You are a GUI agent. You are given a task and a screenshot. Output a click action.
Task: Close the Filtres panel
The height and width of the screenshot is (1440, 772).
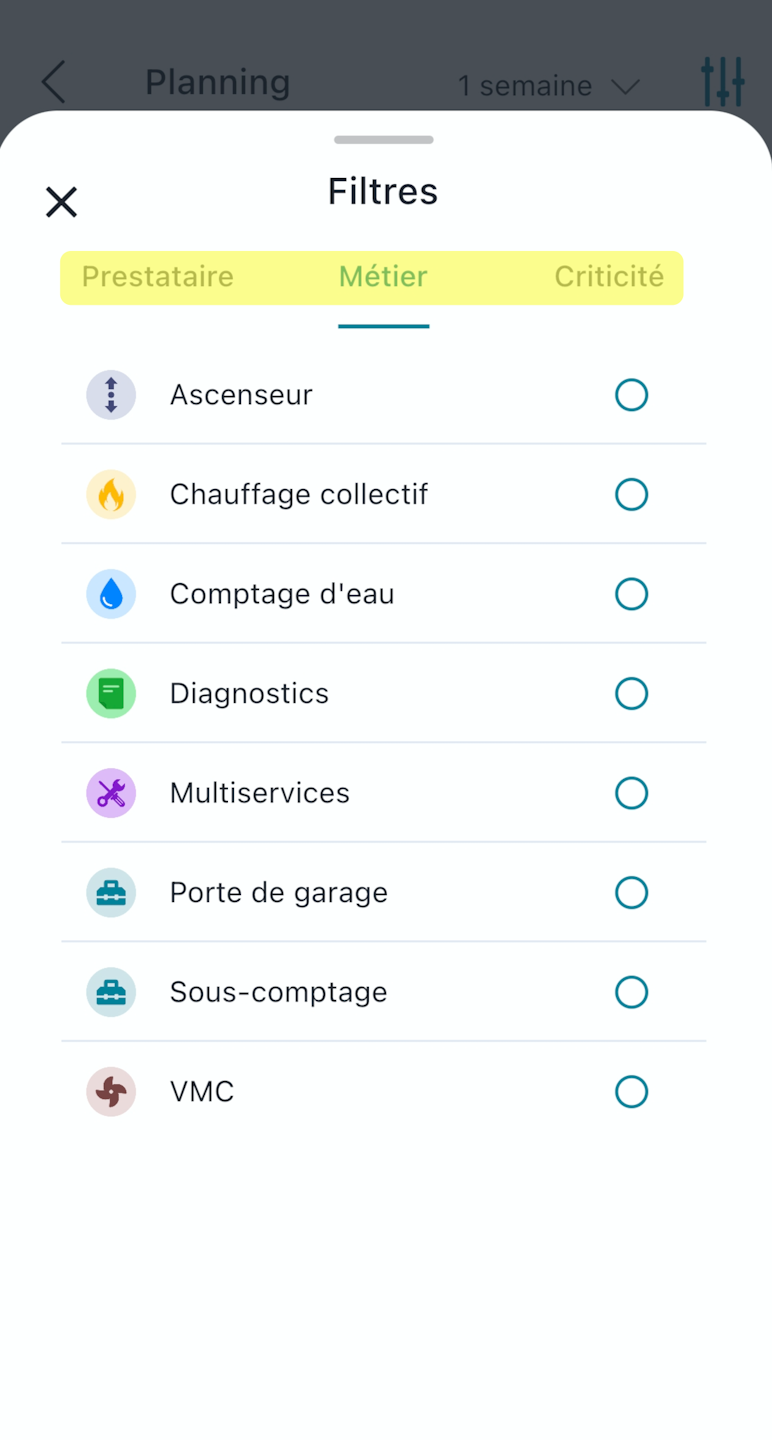61,202
